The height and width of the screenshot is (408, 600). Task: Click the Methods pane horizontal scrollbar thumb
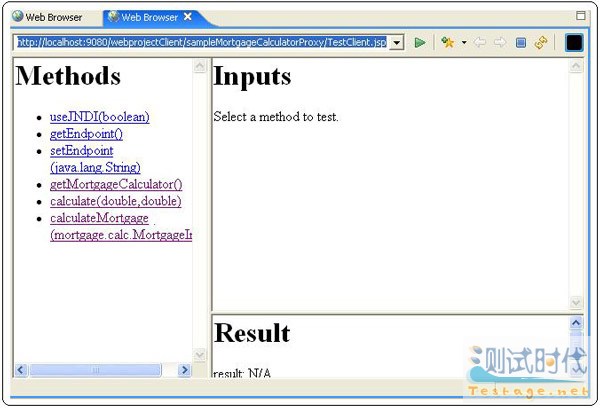pyautogui.click(x=94, y=370)
